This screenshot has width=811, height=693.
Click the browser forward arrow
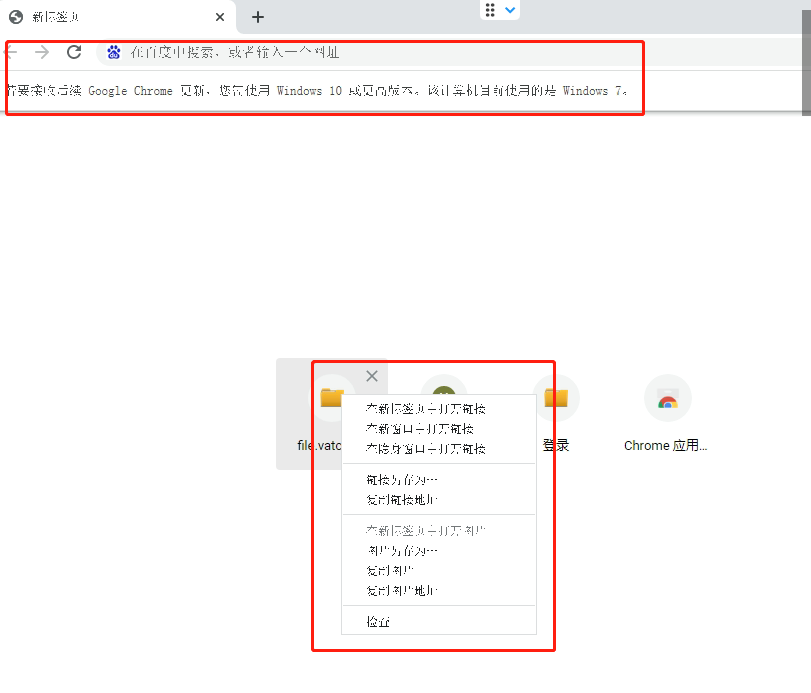39,51
